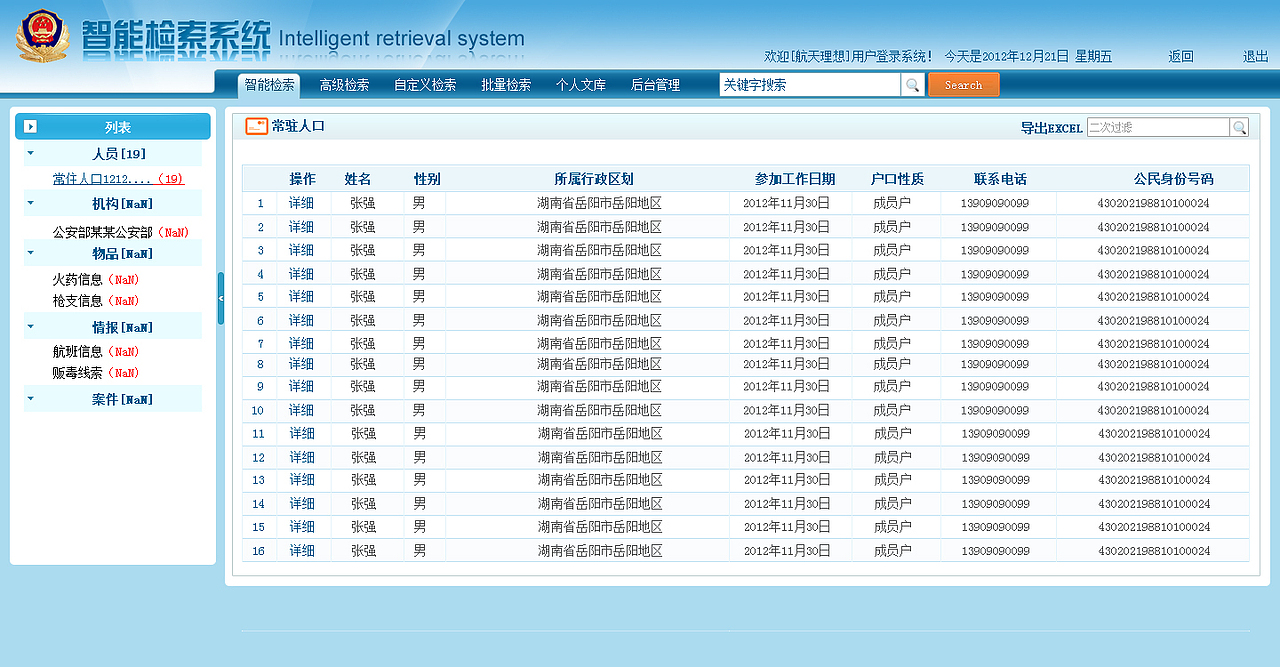
Task: Go to the 后台管理 tab
Action: point(655,85)
